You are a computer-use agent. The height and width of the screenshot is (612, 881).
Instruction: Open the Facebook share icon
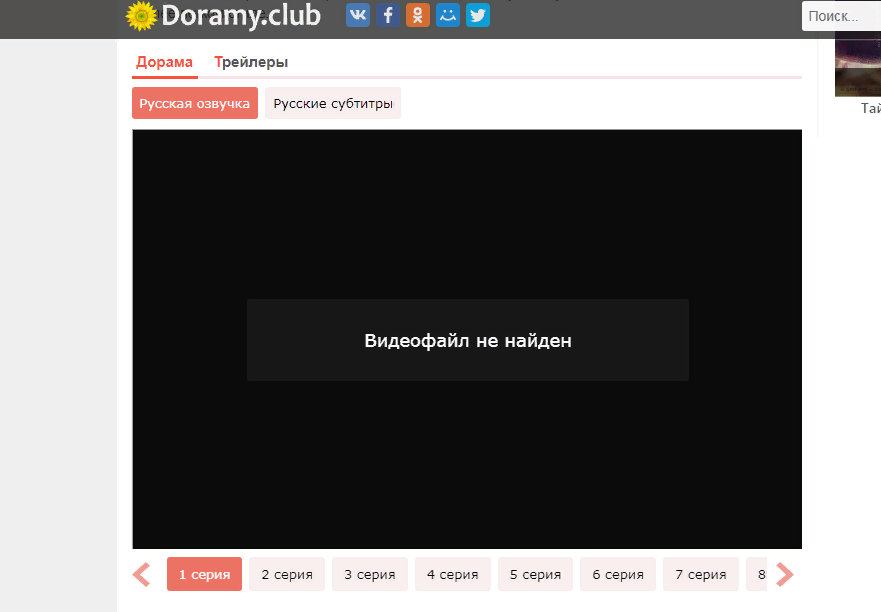pos(388,15)
